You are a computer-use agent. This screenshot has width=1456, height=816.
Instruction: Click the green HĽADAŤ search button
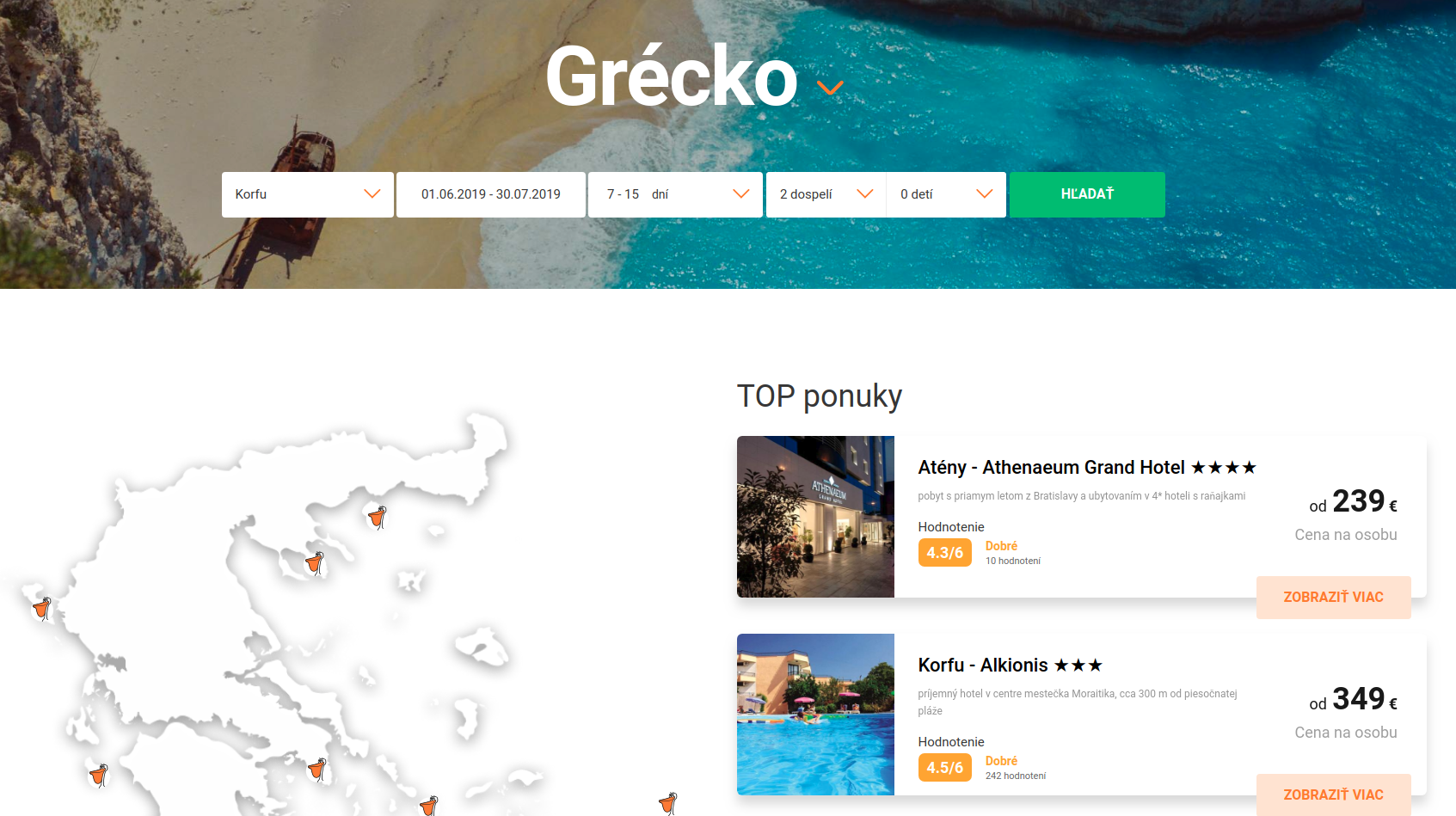coord(1087,194)
